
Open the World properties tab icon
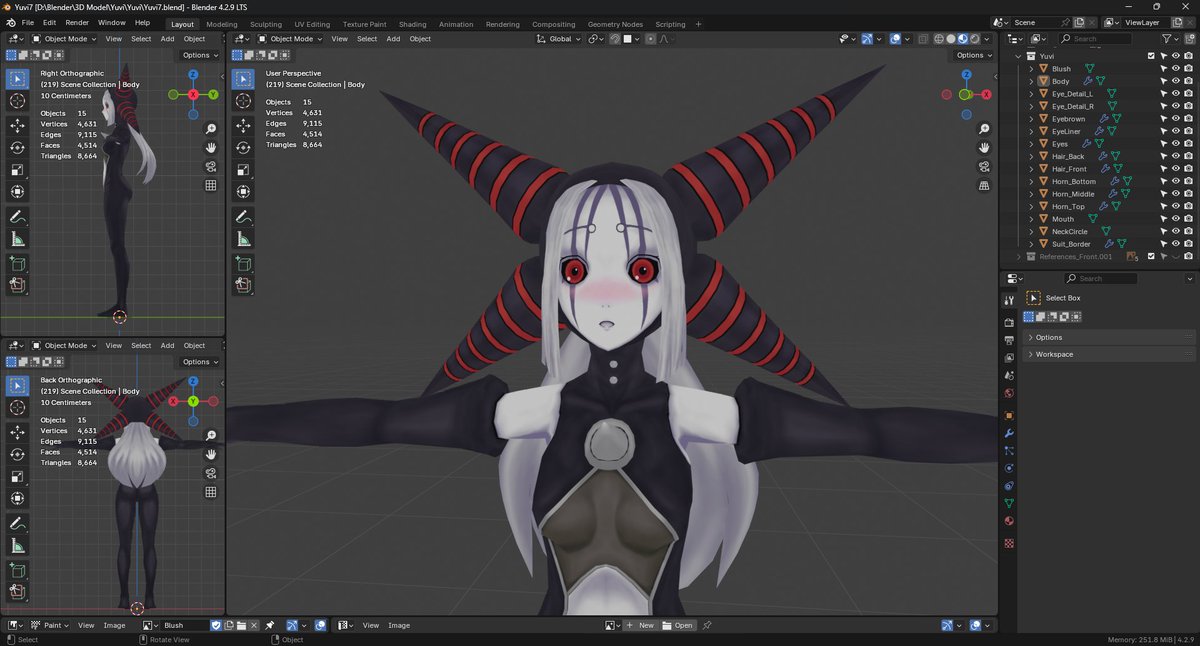point(1009,393)
